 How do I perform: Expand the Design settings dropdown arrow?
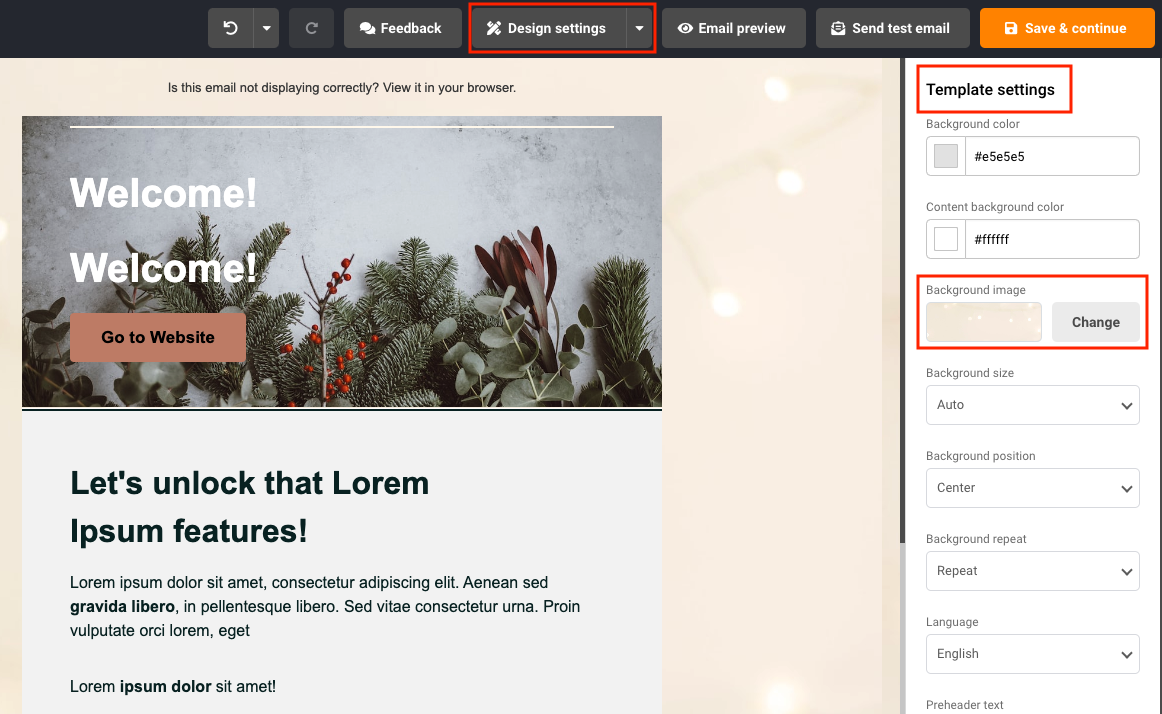640,28
